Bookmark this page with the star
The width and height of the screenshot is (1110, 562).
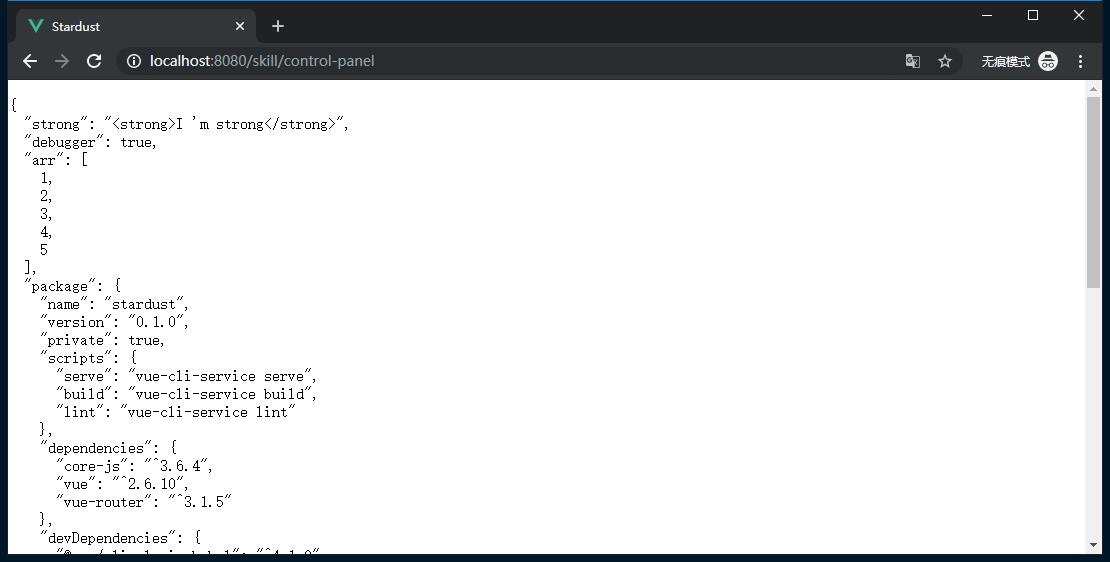tap(945, 61)
